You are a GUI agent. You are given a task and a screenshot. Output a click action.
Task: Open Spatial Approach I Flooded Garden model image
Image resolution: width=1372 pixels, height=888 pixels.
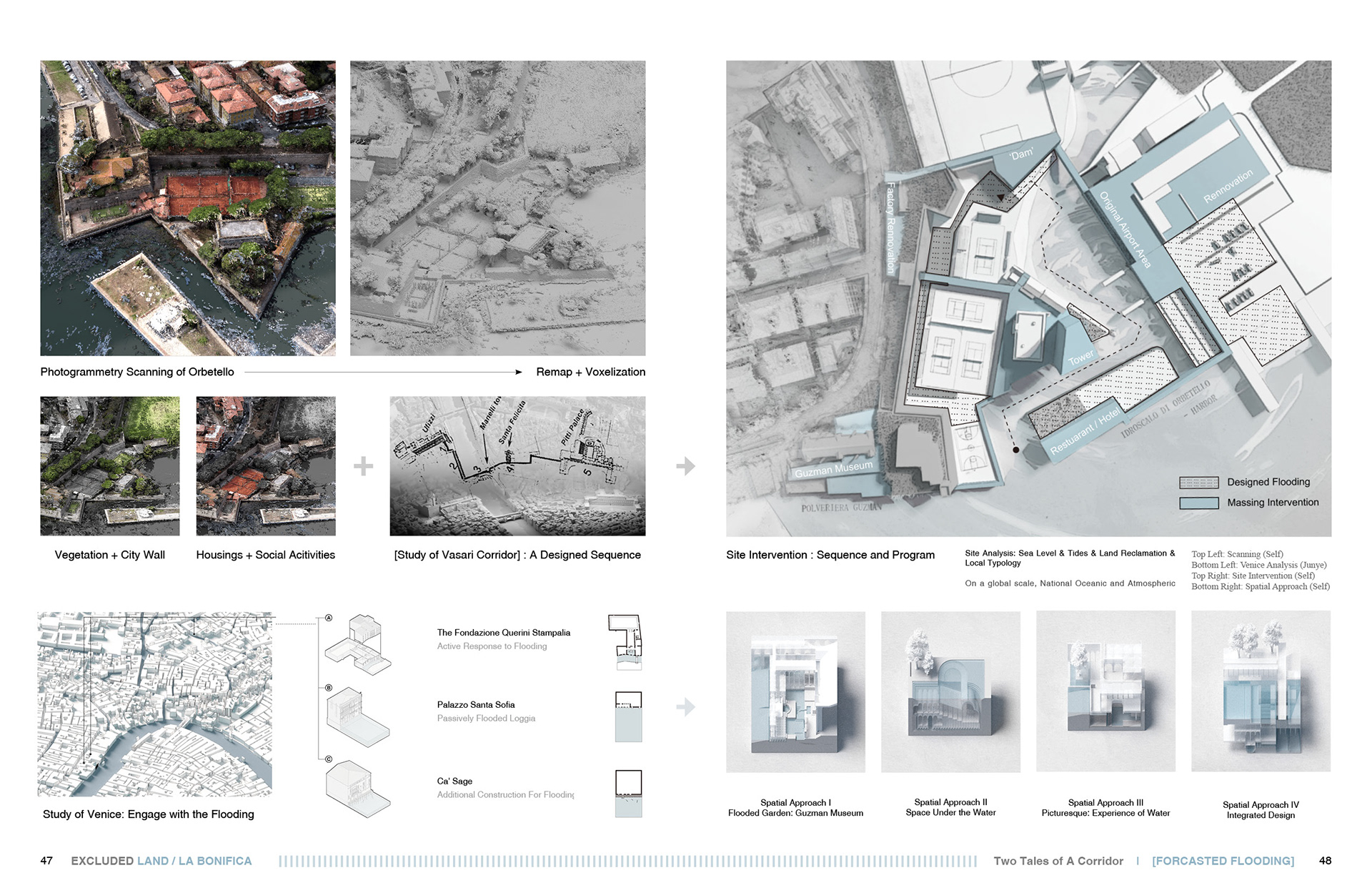click(x=795, y=691)
